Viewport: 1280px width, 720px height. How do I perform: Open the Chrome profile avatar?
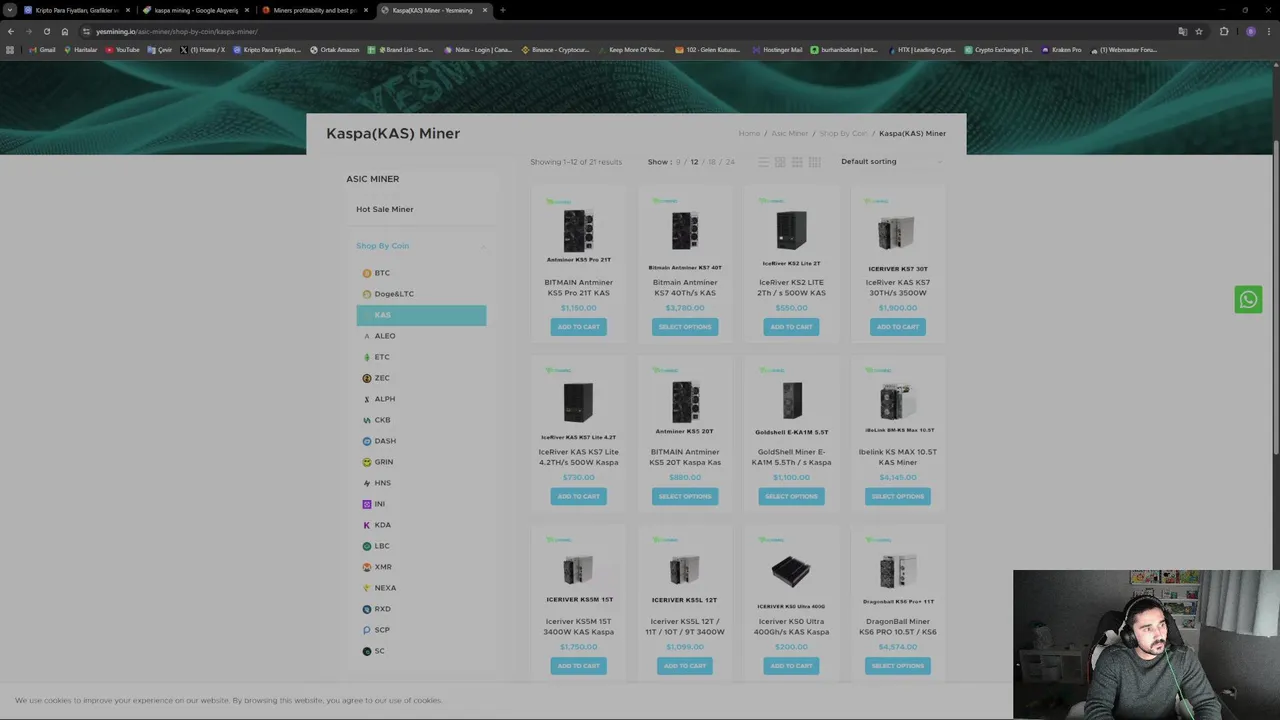pos(1250,31)
